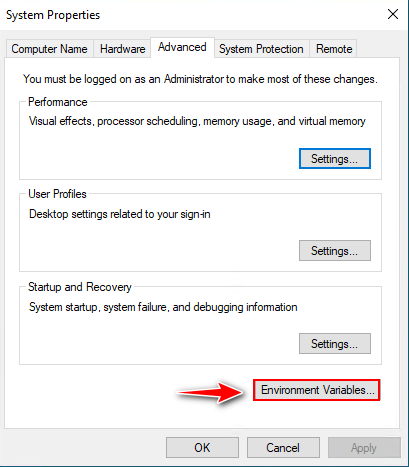Screen dimensions: 409x467
Task: Click the Administrator logon notice text
Action: (x=200, y=79)
